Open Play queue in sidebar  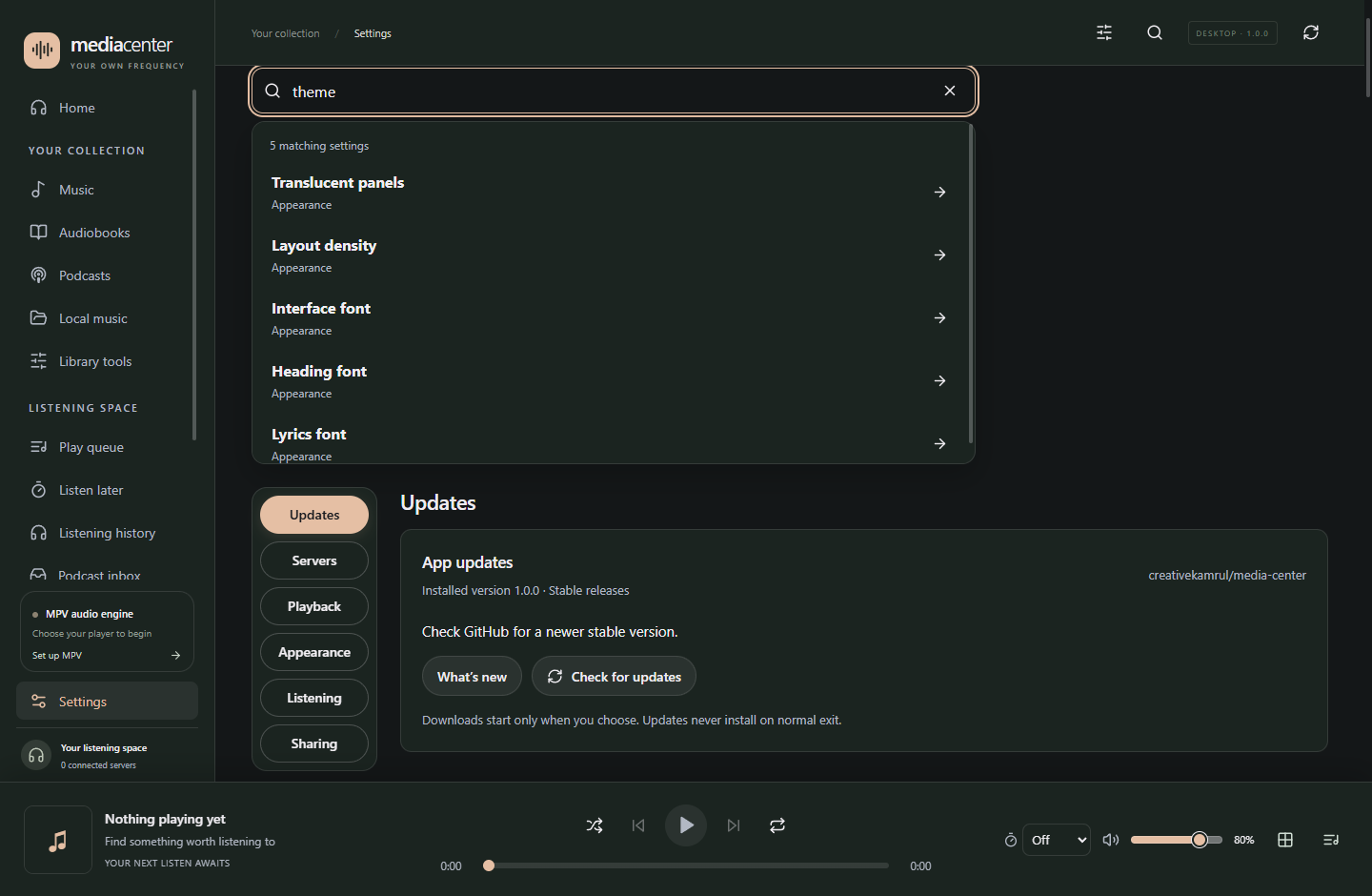(x=105, y=447)
